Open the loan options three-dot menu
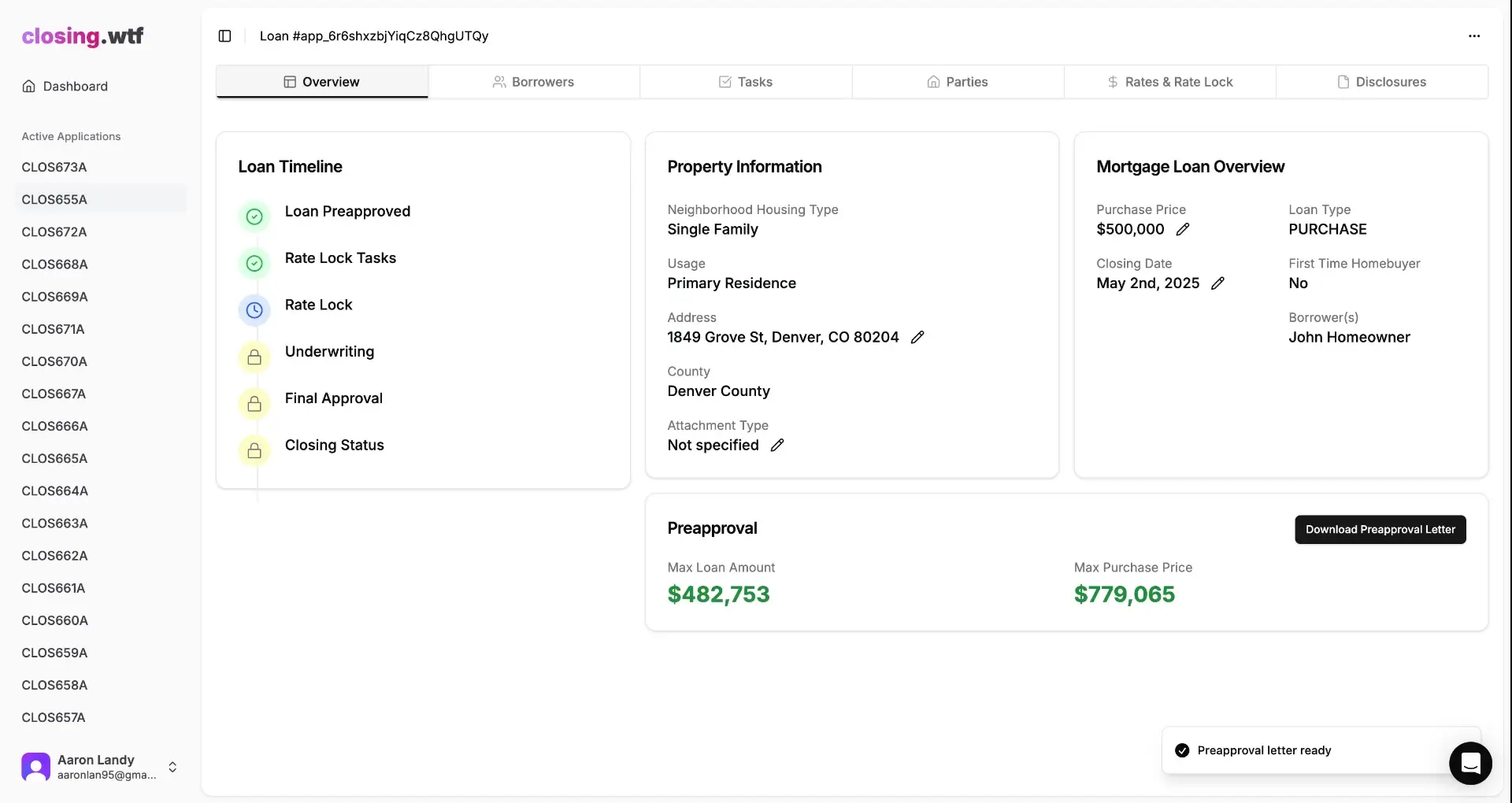The image size is (1512, 803). coord(1475,36)
